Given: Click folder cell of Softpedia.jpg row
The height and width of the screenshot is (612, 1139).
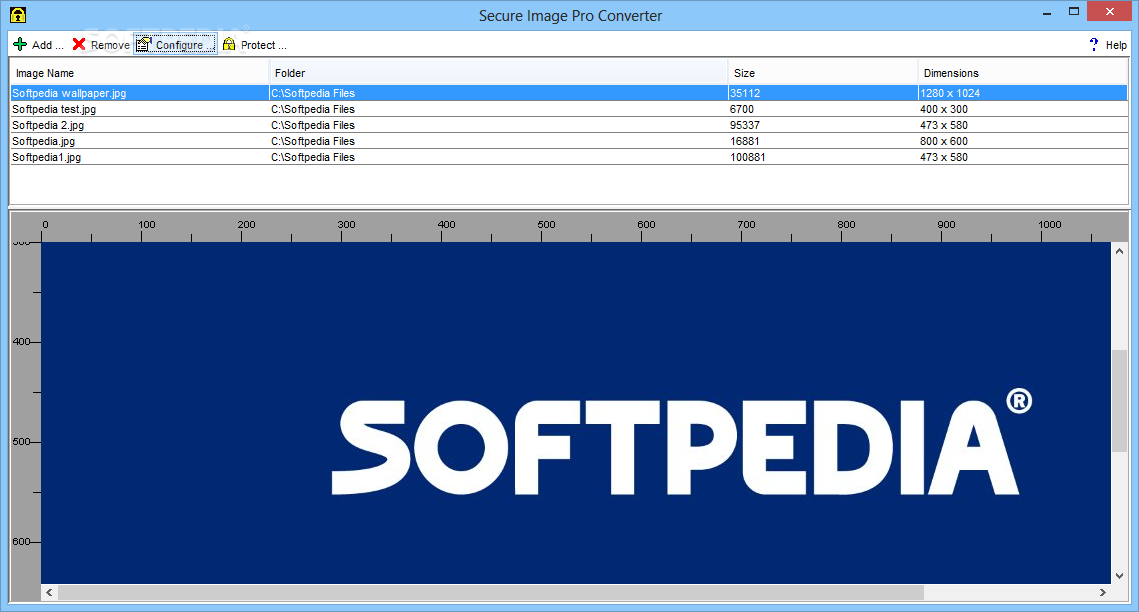Looking at the screenshot, I should tap(313, 141).
